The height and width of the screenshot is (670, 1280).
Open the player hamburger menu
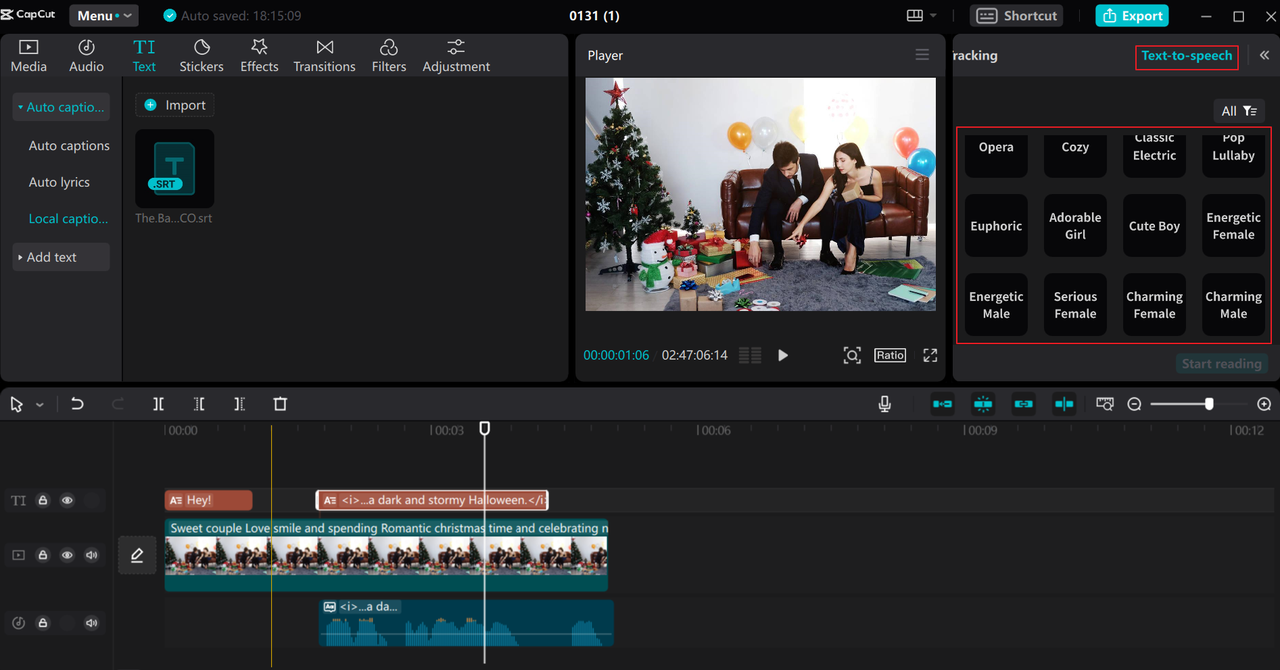point(922,55)
